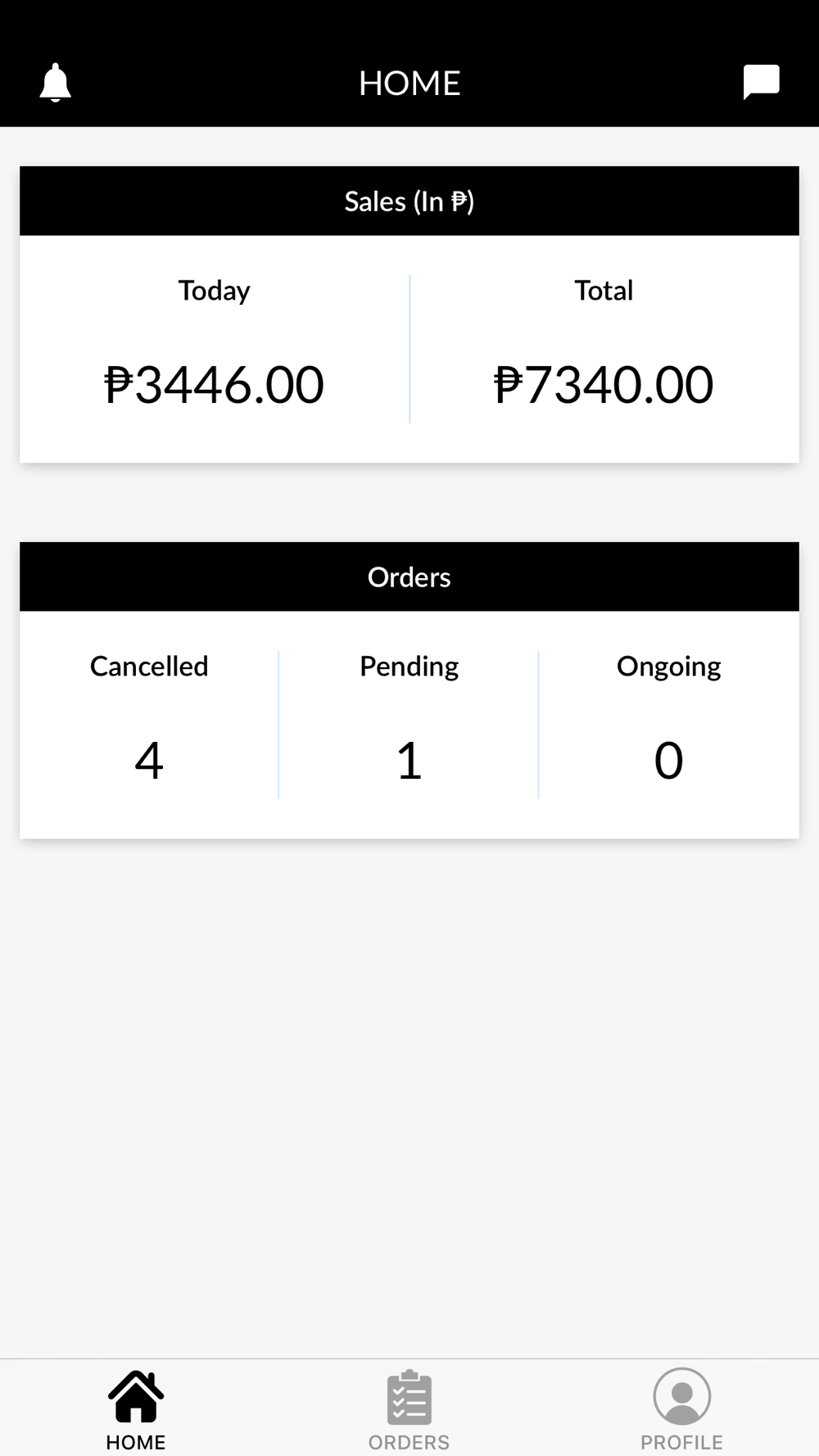Image resolution: width=819 pixels, height=1456 pixels.
Task: Select the HOME tab label
Action: [136, 1442]
